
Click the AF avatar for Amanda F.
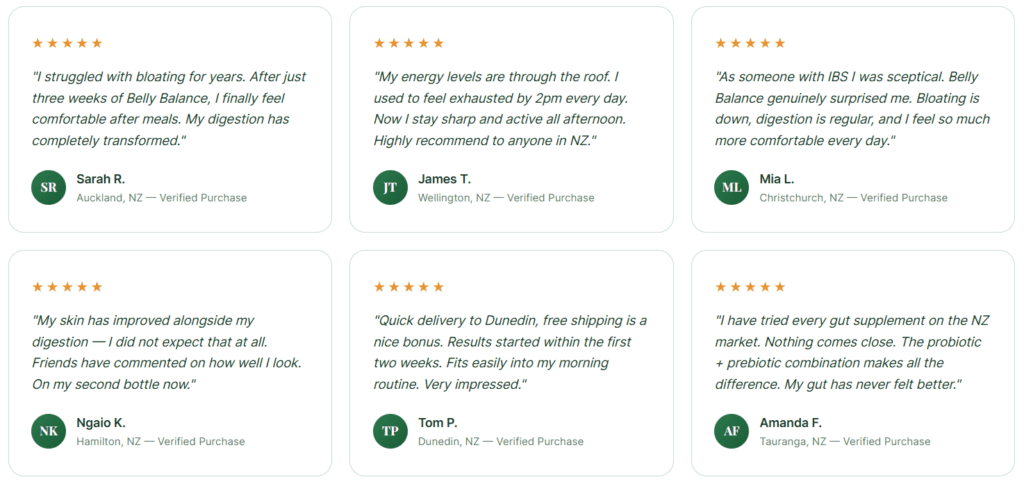coord(731,431)
